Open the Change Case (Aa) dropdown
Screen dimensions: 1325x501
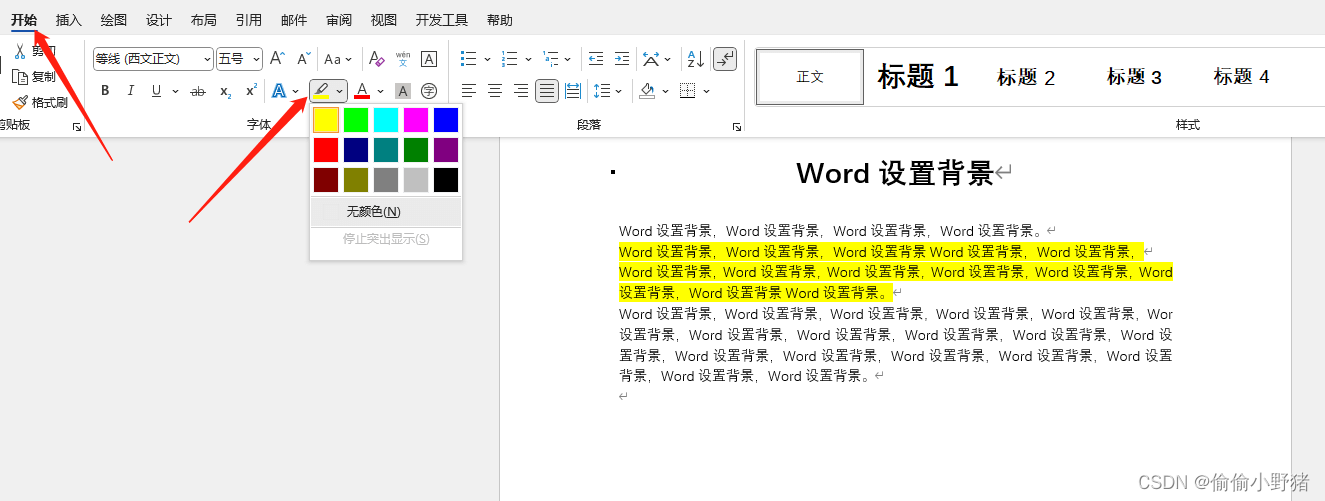(x=338, y=59)
